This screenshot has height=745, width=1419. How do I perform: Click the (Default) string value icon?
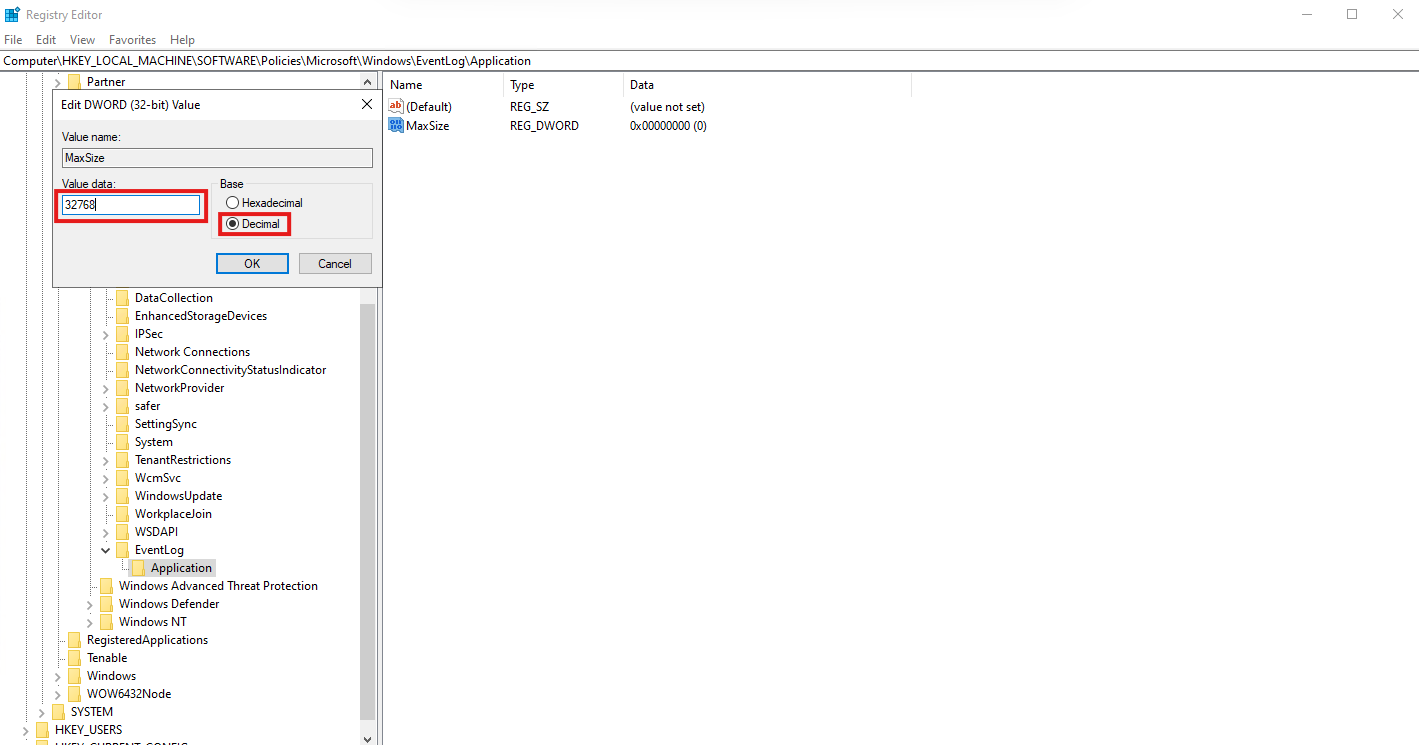(x=396, y=106)
